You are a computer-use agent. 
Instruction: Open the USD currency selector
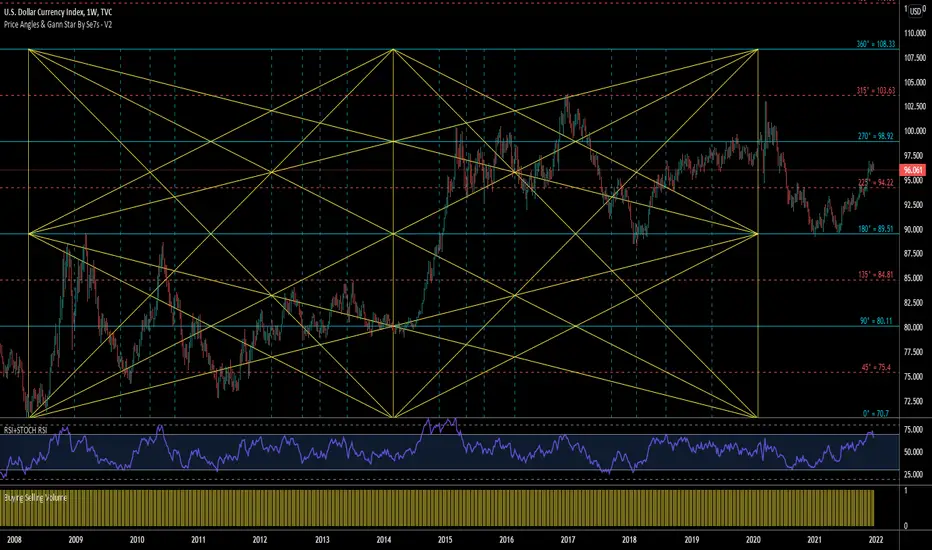915,11
